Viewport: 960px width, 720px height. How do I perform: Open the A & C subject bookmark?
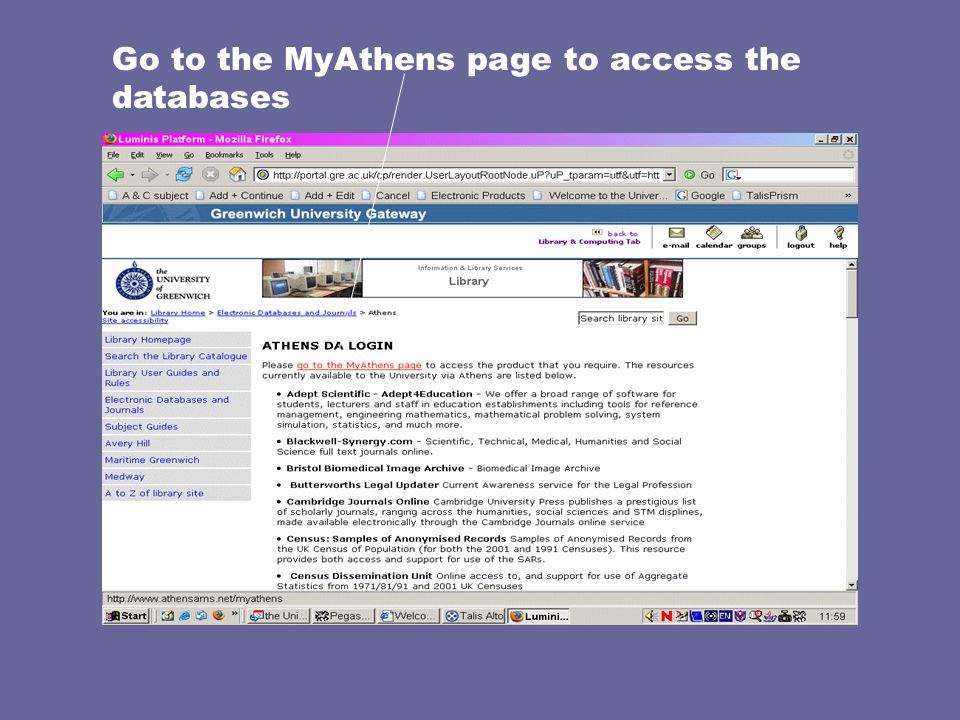pyautogui.click(x=149, y=196)
